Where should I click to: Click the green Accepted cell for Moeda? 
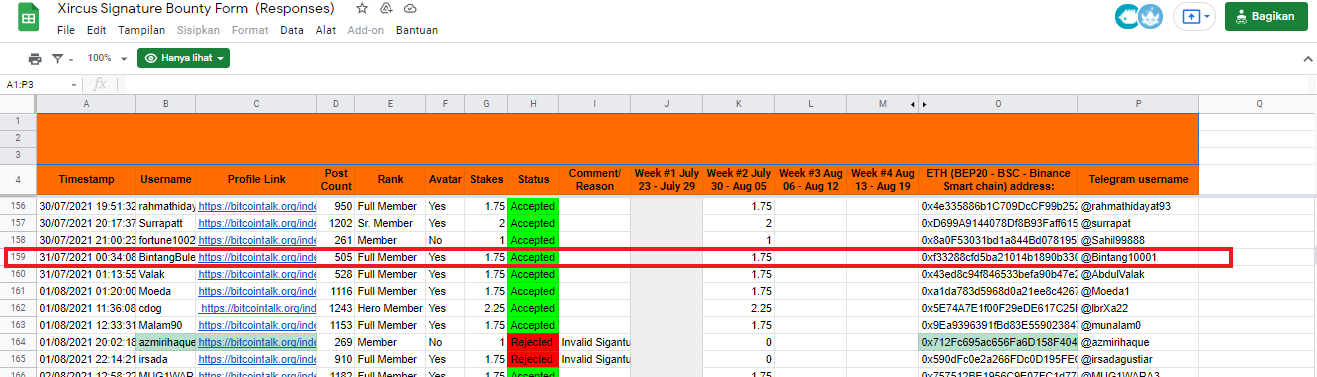tap(533, 291)
